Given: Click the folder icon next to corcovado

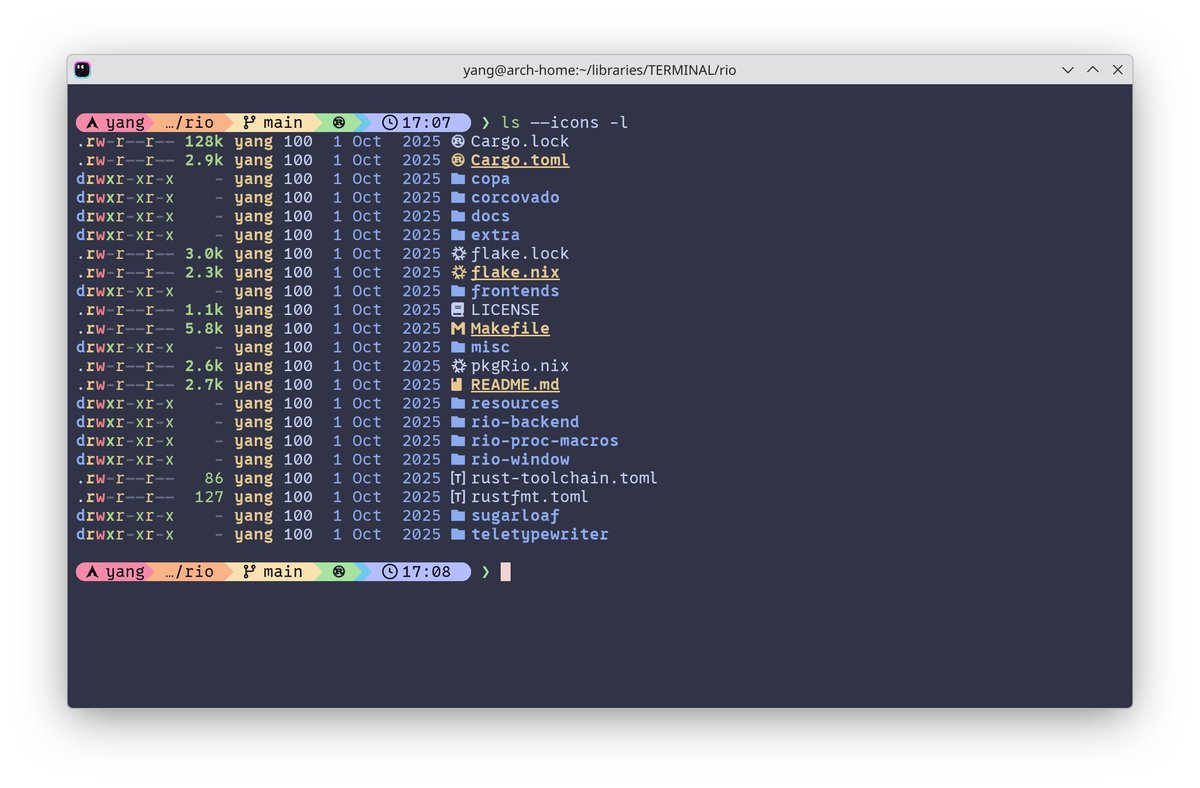Looking at the screenshot, I should point(458,197).
